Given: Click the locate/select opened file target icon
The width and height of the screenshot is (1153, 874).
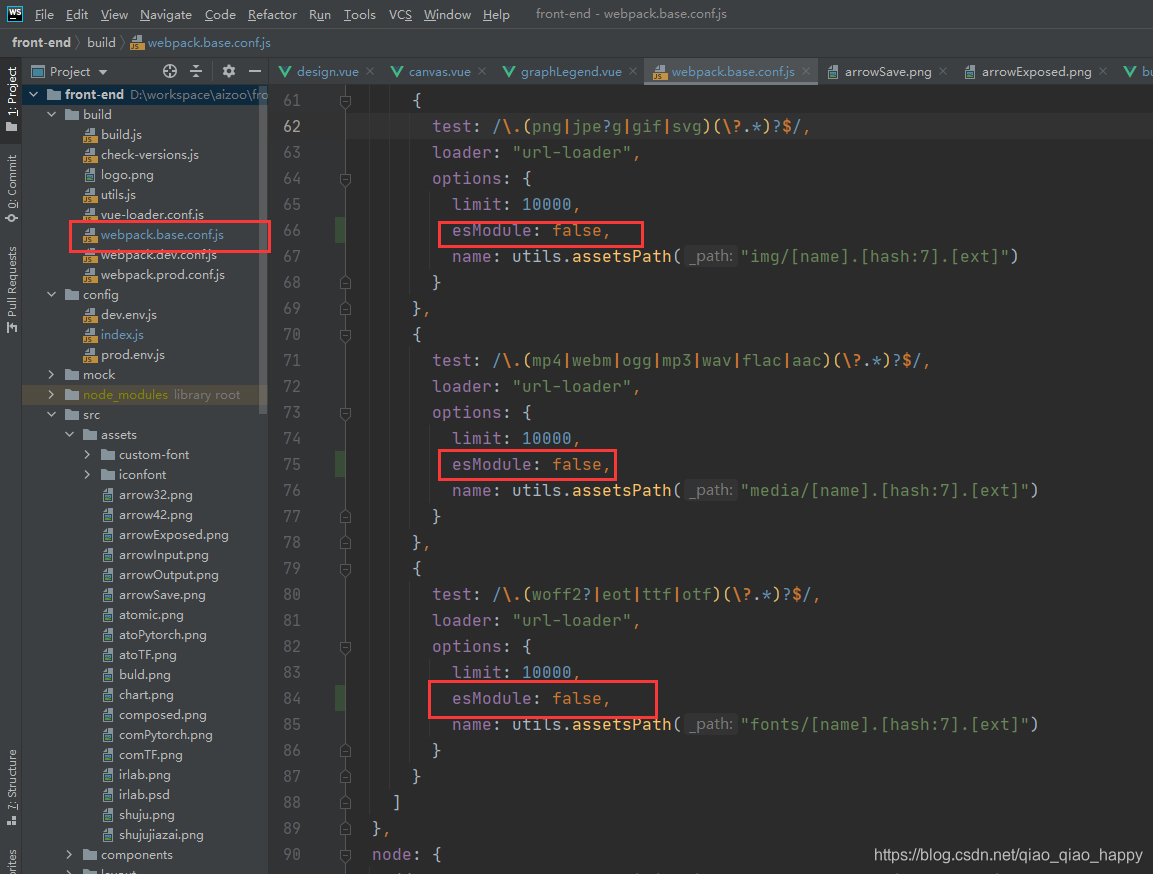Looking at the screenshot, I should (170, 71).
